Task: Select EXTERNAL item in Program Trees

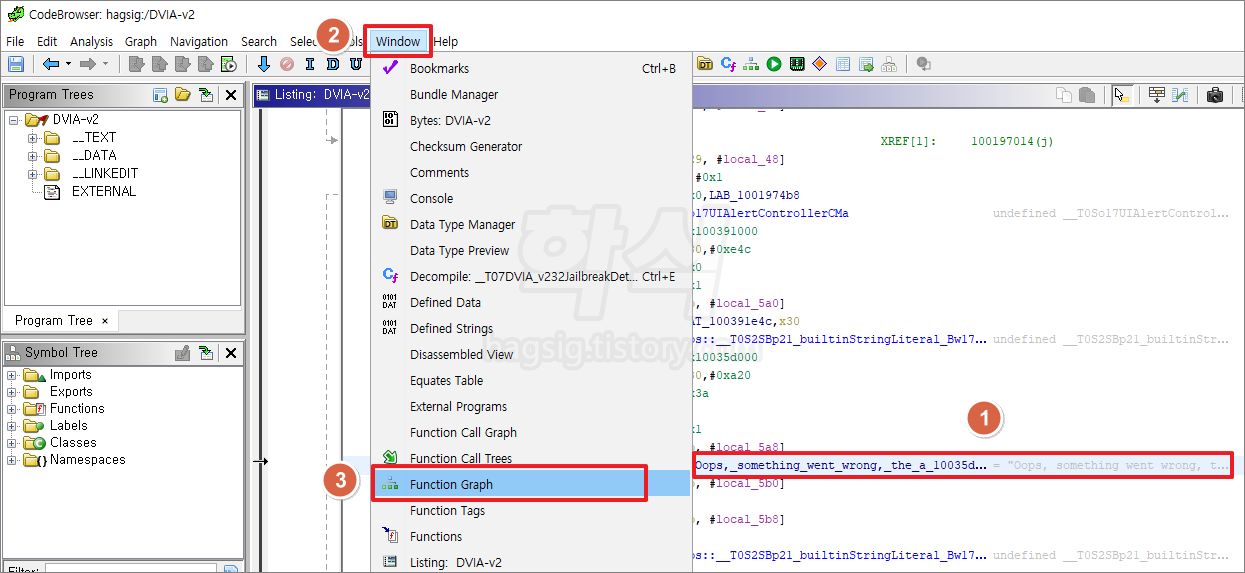Action: (104, 191)
